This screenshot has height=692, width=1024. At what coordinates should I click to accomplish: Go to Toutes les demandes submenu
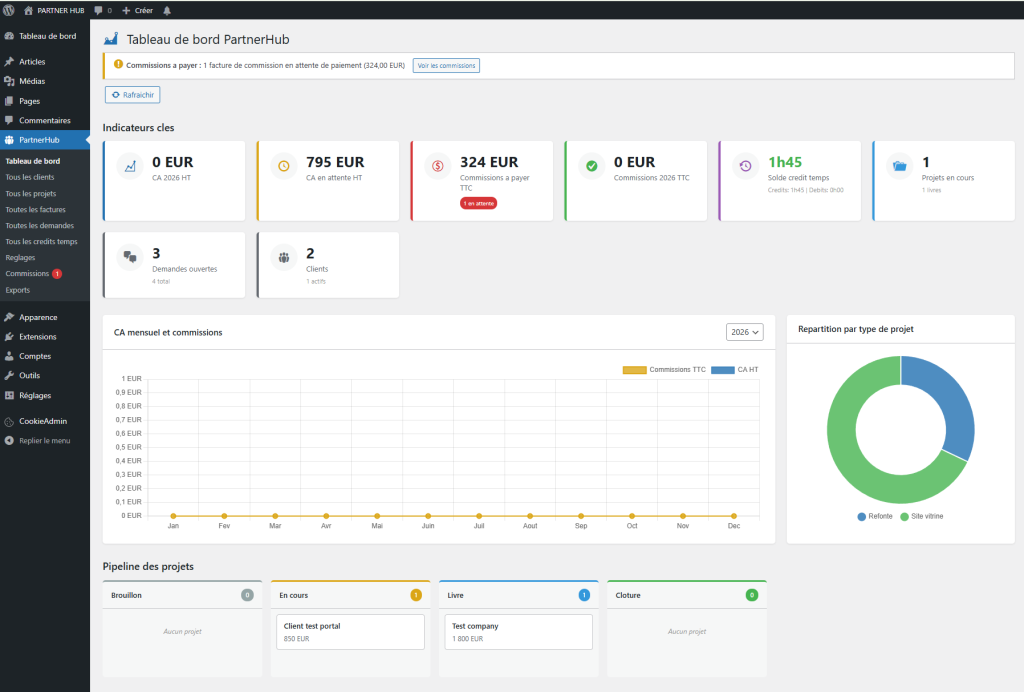click(x=40, y=225)
